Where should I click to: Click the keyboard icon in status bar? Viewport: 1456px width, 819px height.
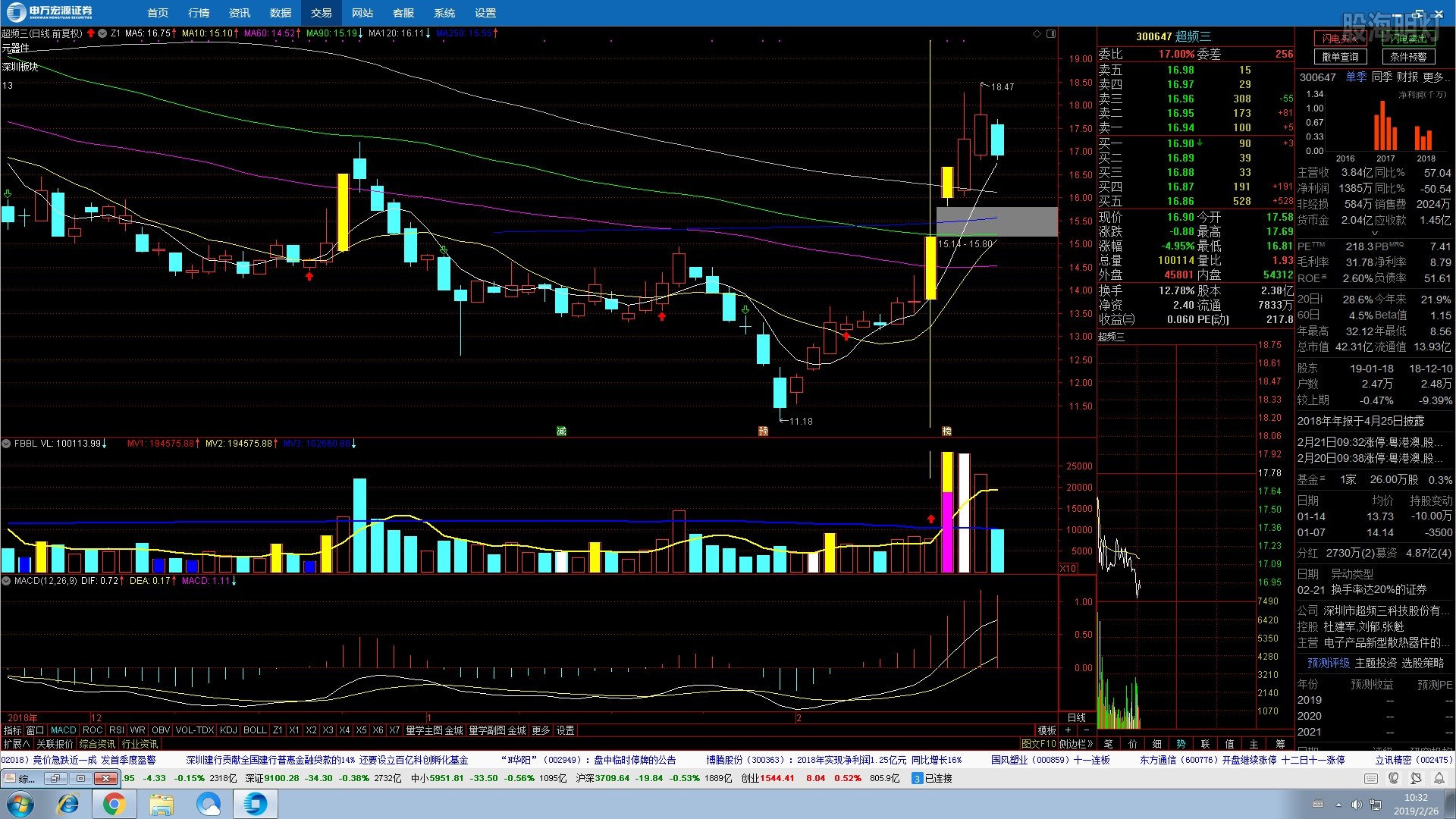pyautogui.click(x=1371, y=778)
